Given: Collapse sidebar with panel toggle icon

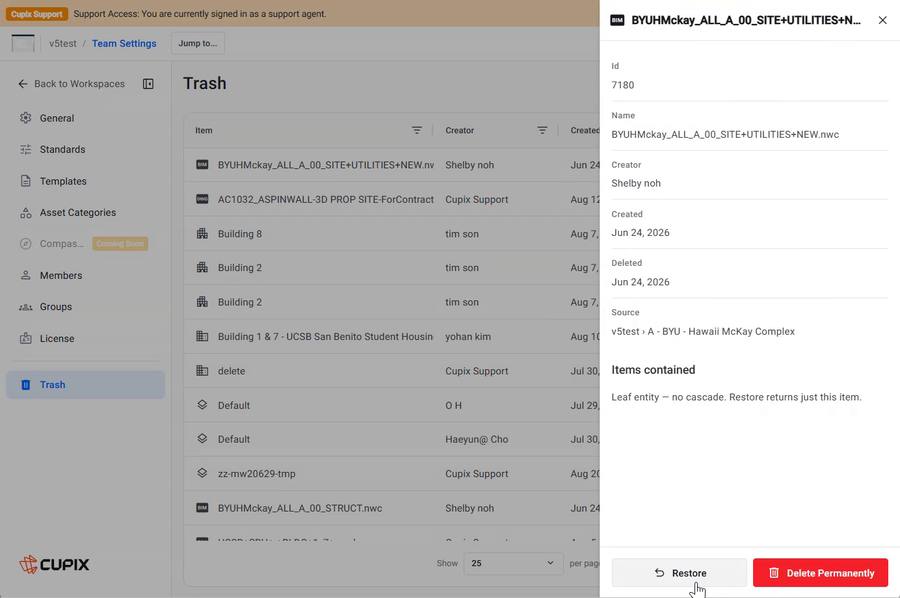Looking at the screenshot, I should click(148, 84).
